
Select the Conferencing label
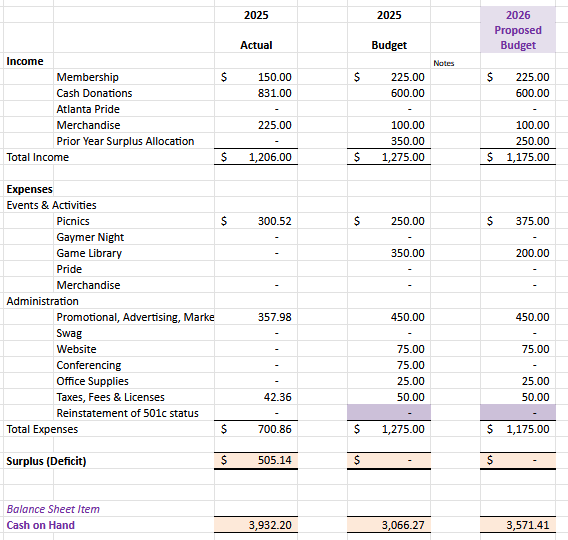89,365
